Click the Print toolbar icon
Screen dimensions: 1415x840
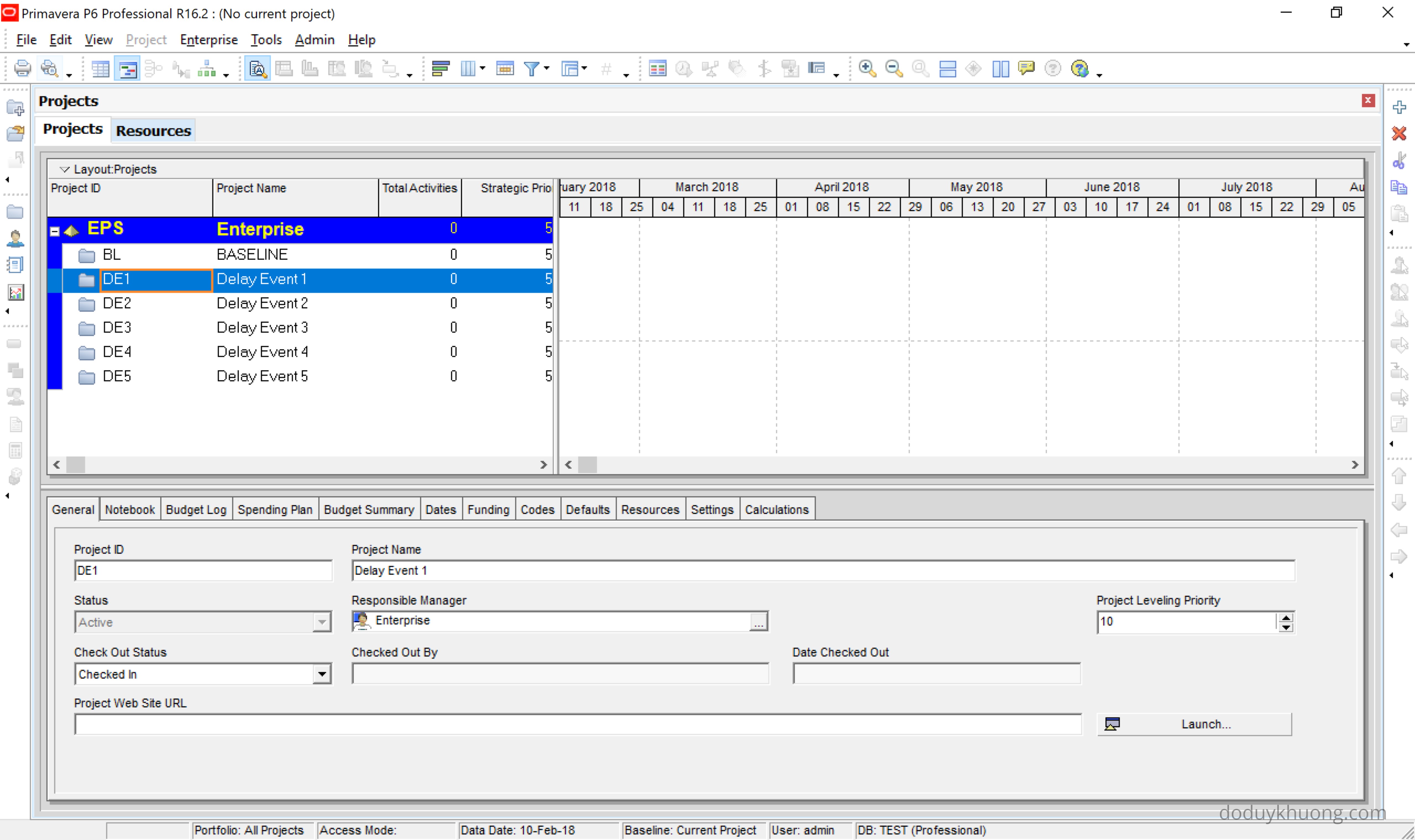(23, 69)
